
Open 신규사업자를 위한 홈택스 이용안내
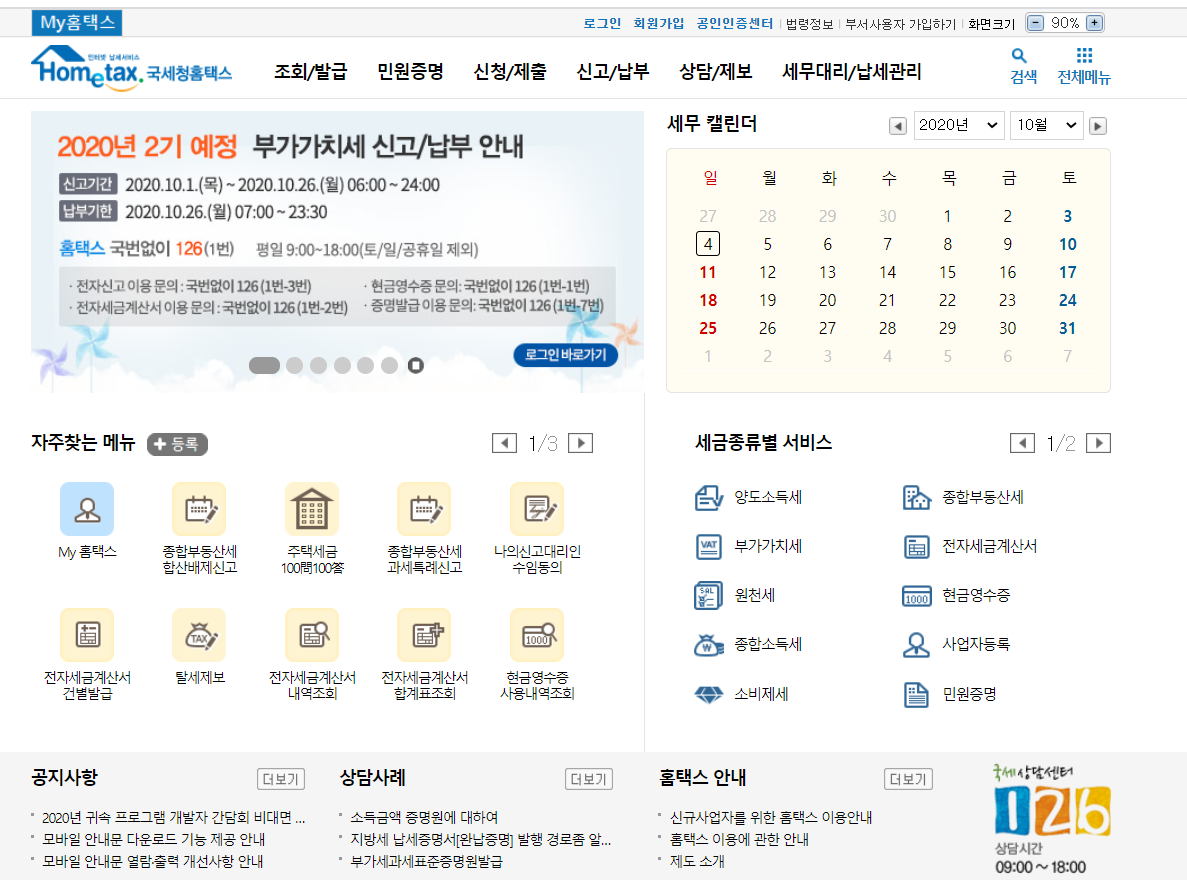(771, 817)
